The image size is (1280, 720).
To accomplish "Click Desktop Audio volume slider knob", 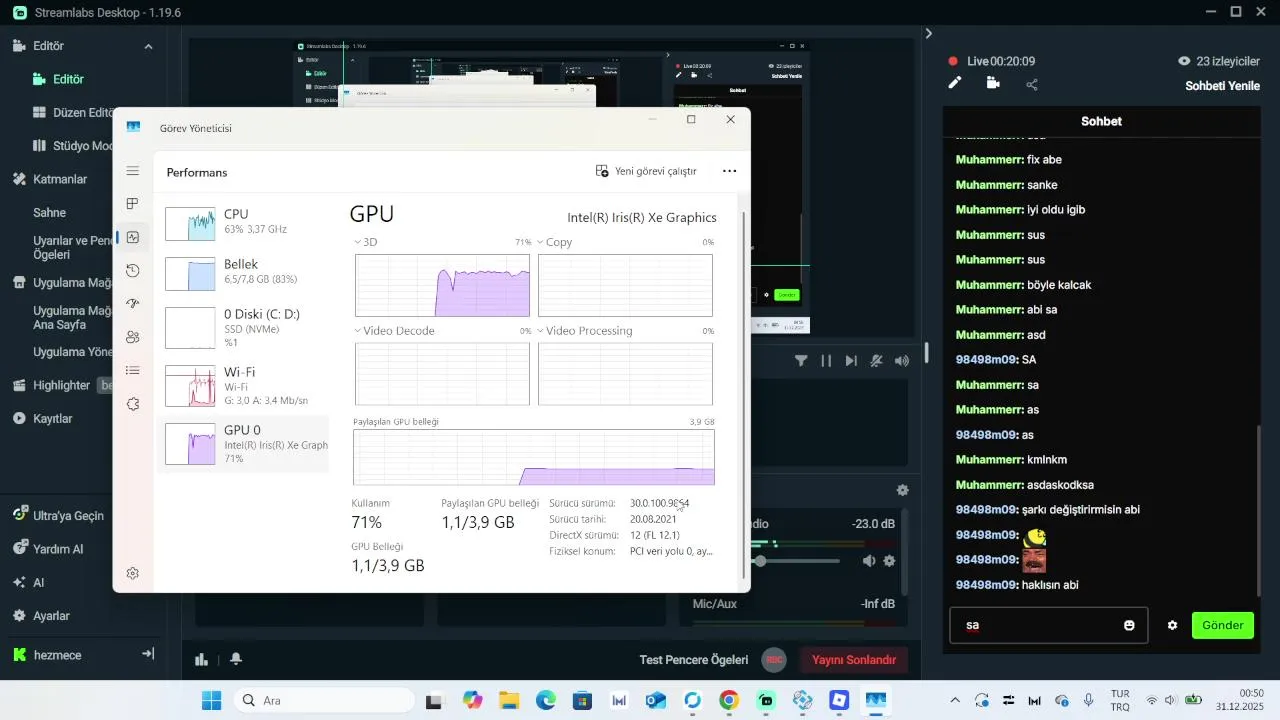I will click(x=760, y=561).
